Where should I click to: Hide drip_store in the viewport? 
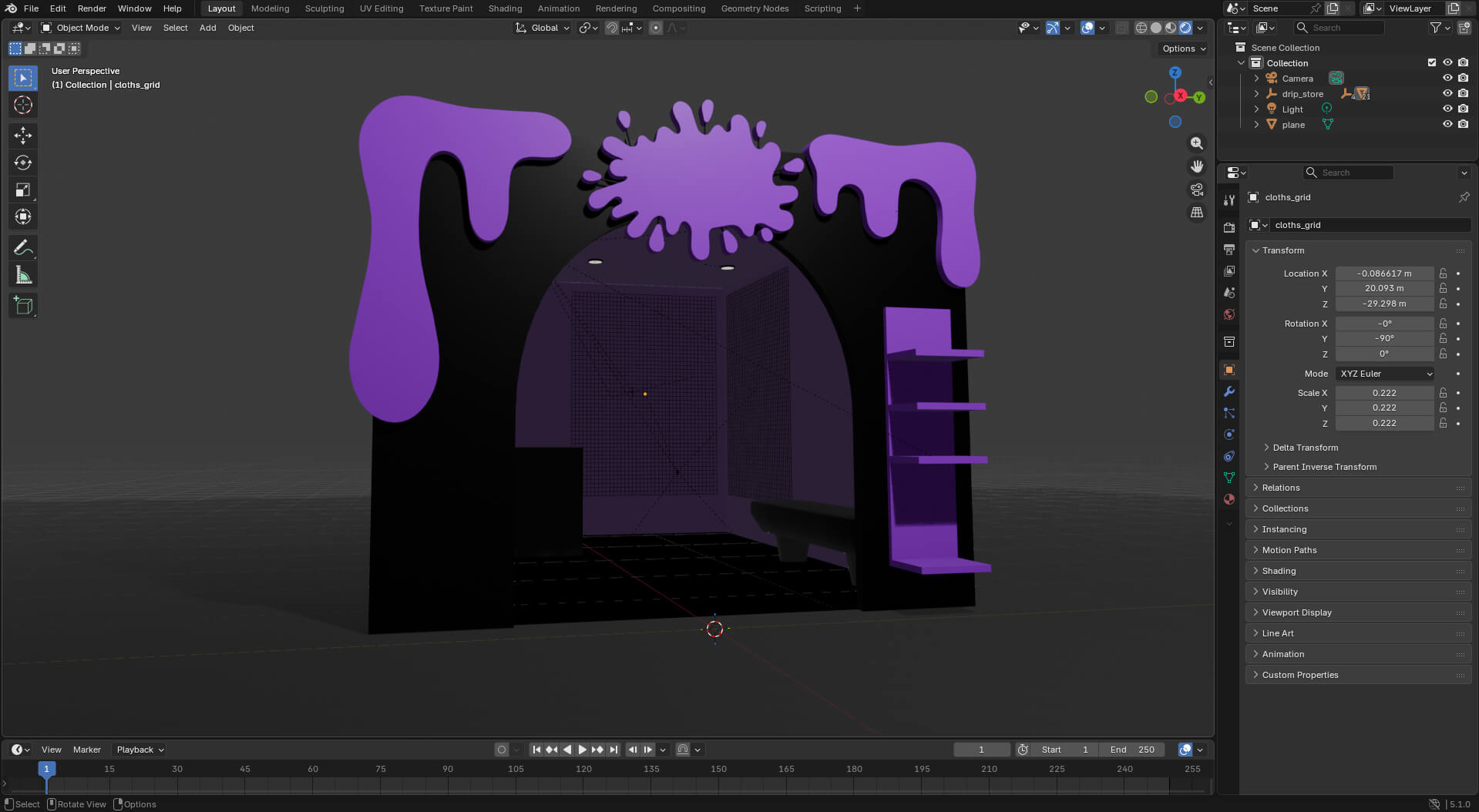(1447, 93)
